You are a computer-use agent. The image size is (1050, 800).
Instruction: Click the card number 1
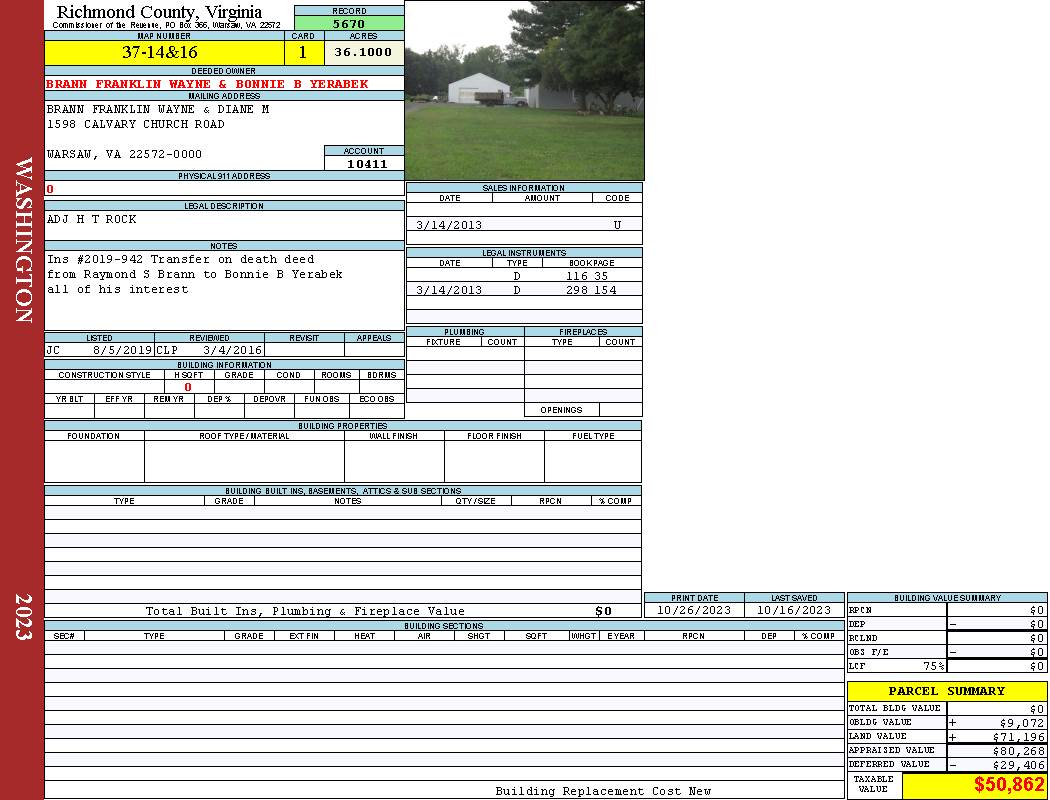[303, 52]
